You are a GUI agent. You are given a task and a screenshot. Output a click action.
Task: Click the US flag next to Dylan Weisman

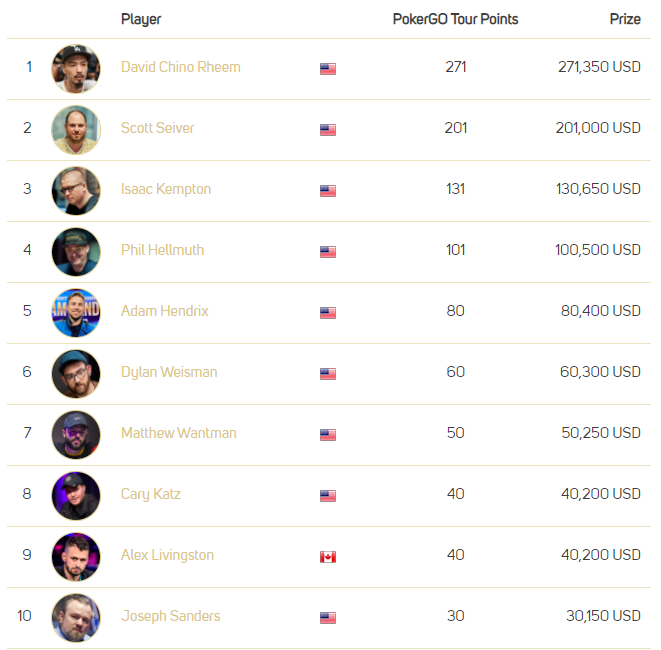pos(328,373)
